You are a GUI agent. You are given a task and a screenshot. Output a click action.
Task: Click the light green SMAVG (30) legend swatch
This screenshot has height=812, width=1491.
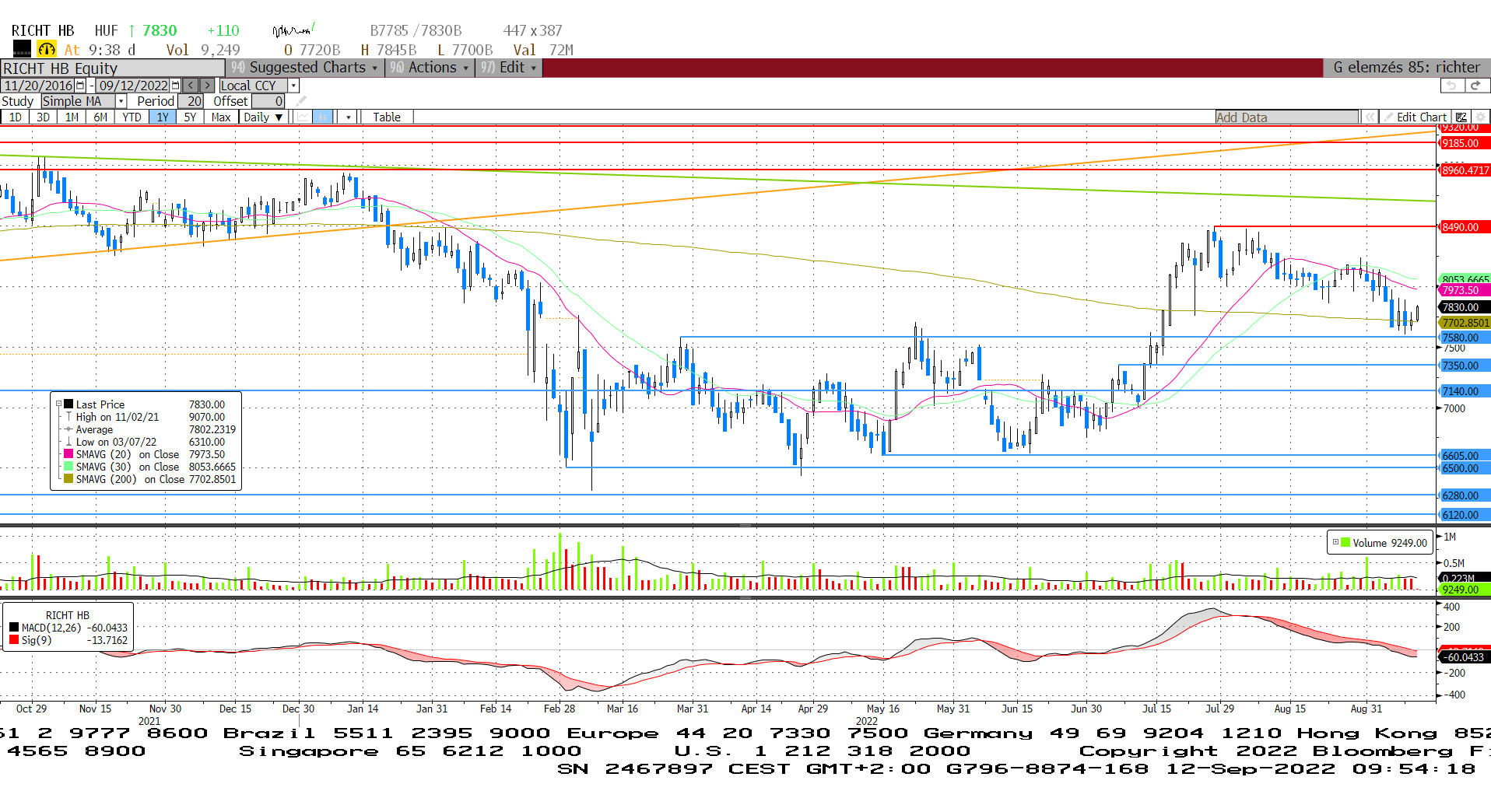point(68,467)
